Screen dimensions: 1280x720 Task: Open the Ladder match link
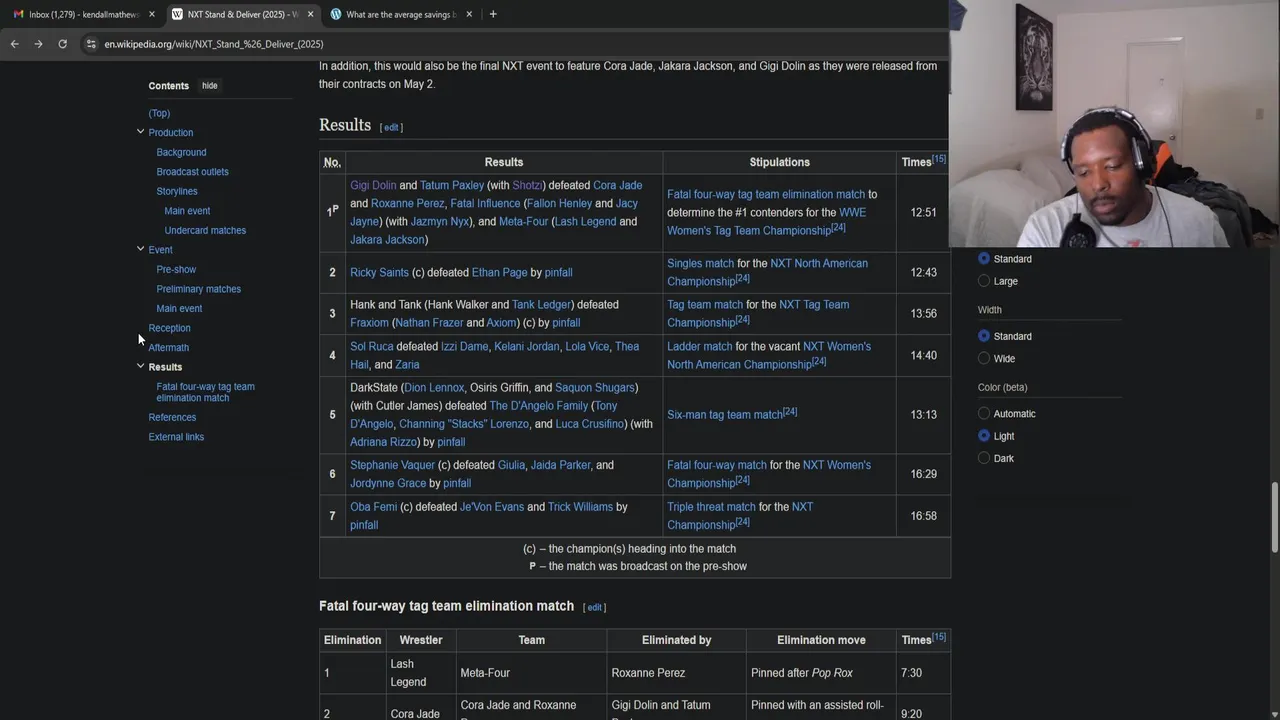click(700, 346)
